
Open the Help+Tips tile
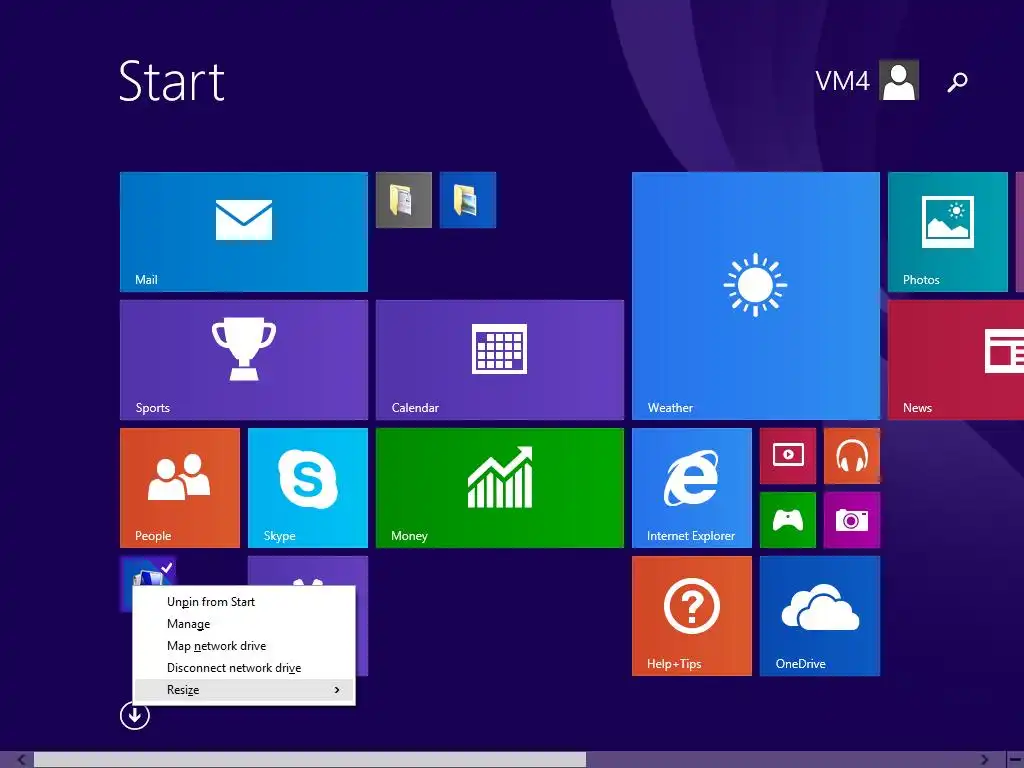692,616
